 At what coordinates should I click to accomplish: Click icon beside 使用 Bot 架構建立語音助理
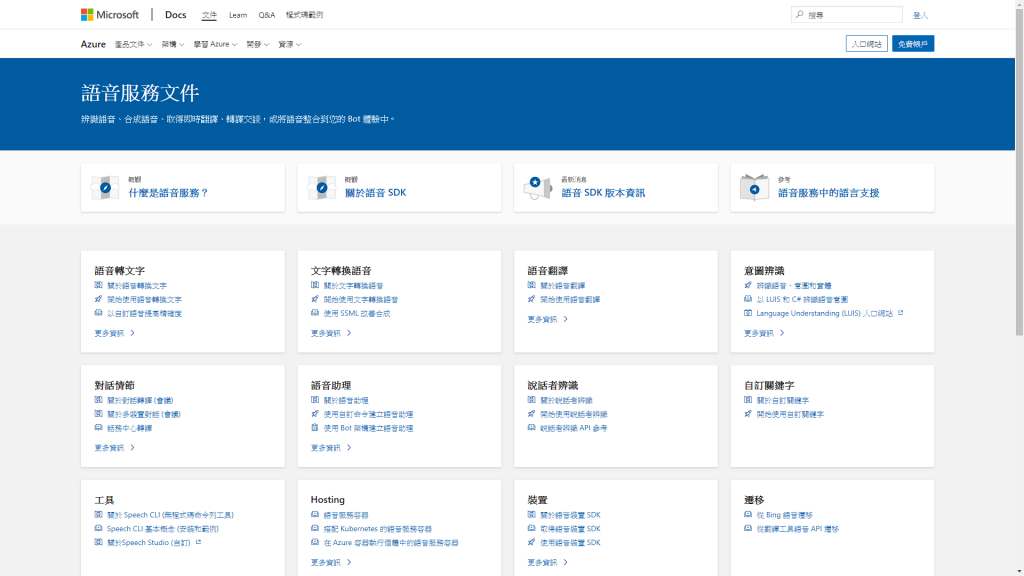[x=315, y=428]
